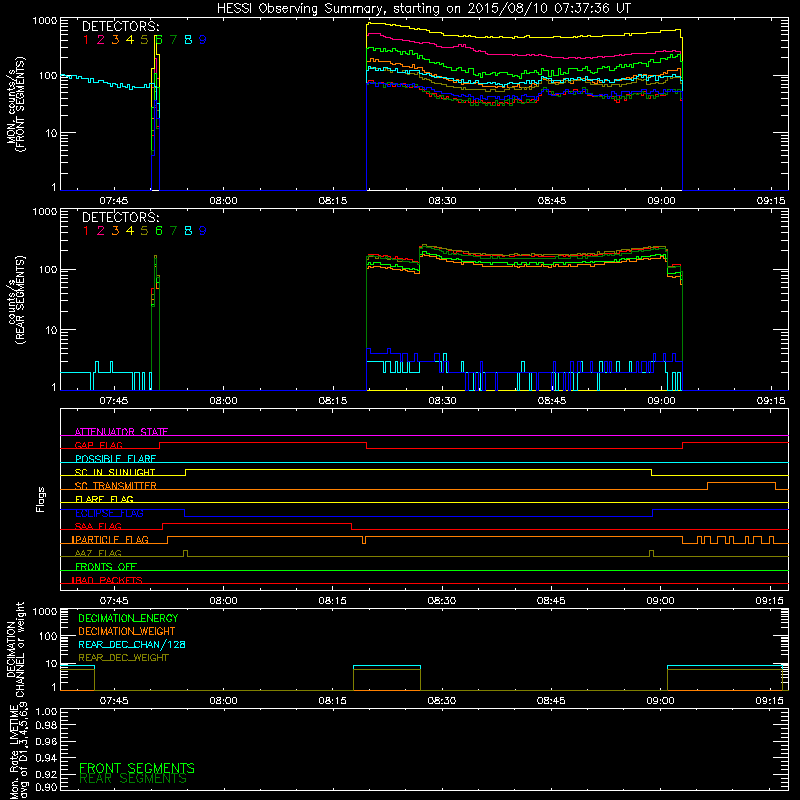The height and width of the screenshot is (800, 800).
Task: Select detector 3 in front segments legend
Action: [115, 40]
